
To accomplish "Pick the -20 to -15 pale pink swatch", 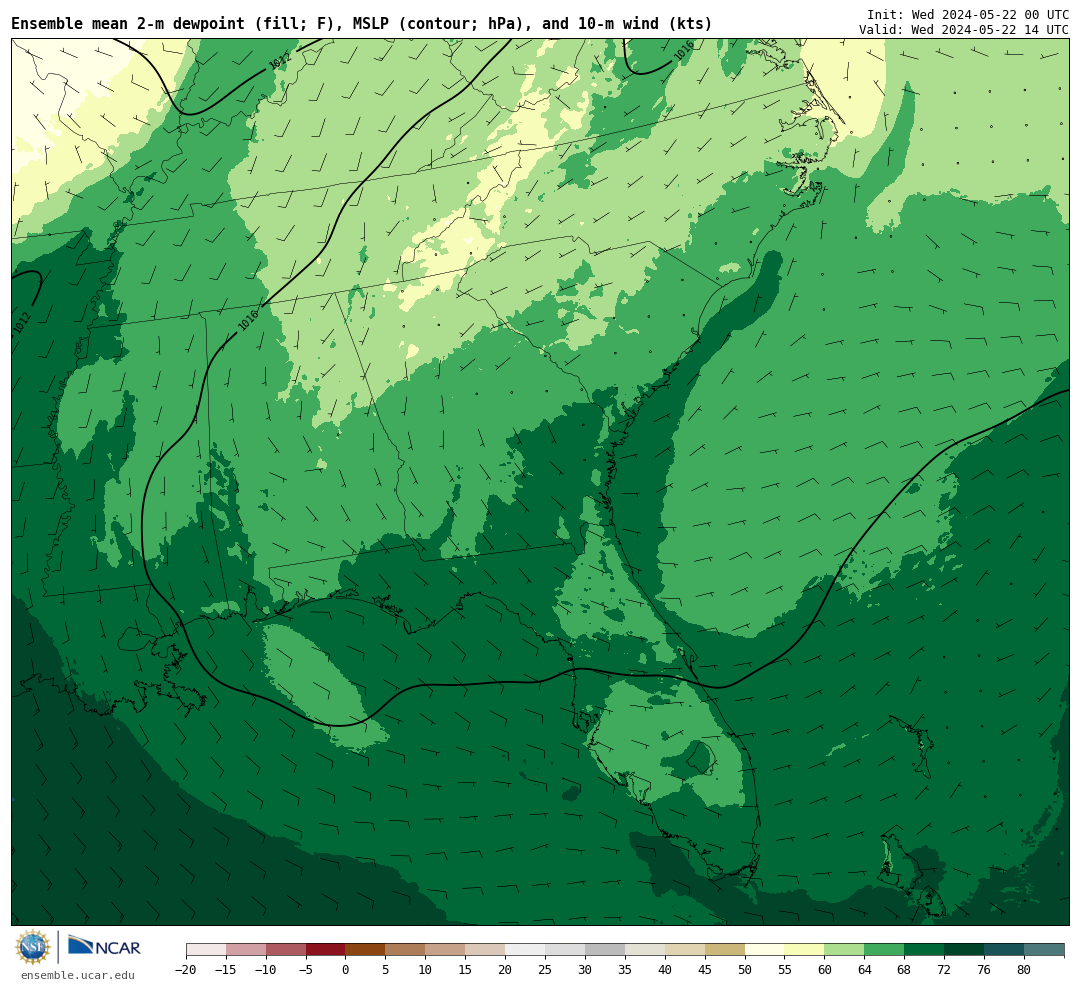I will point(206,950).
